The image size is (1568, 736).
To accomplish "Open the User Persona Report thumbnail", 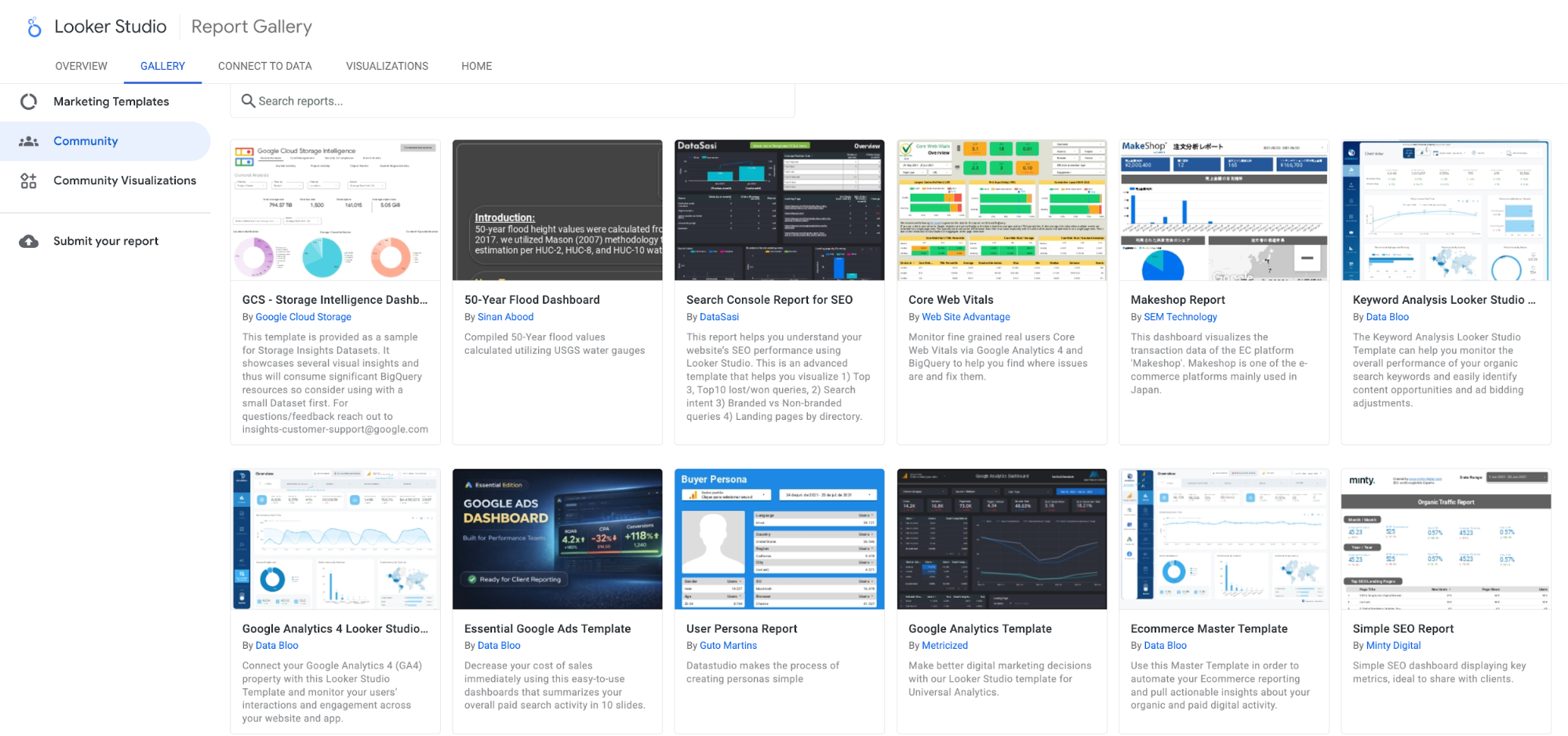I will (x=780, y=539).
